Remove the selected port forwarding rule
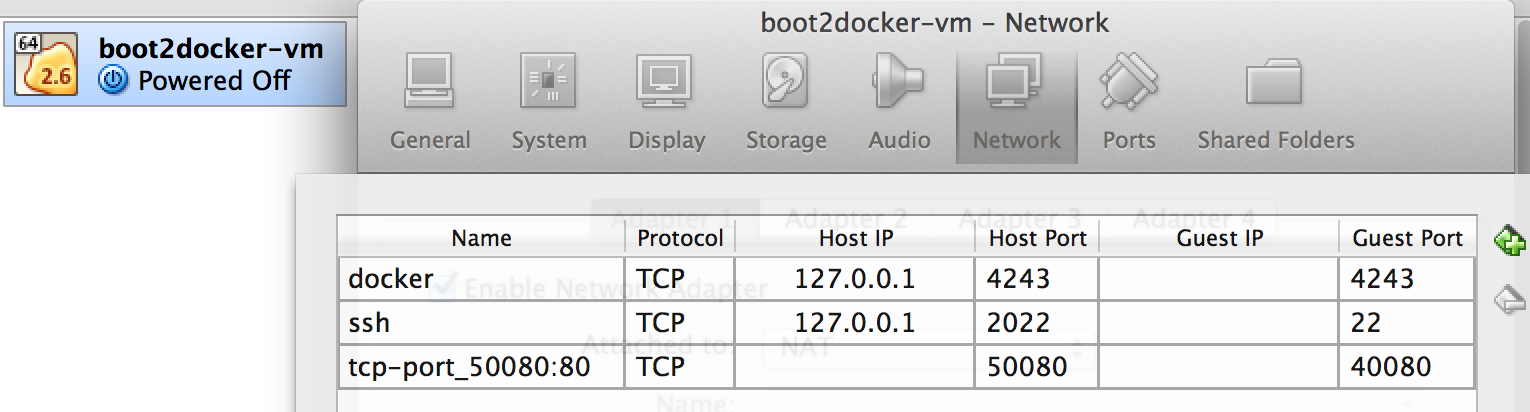Screen dimensions: 1530x412 point(1509,300)
